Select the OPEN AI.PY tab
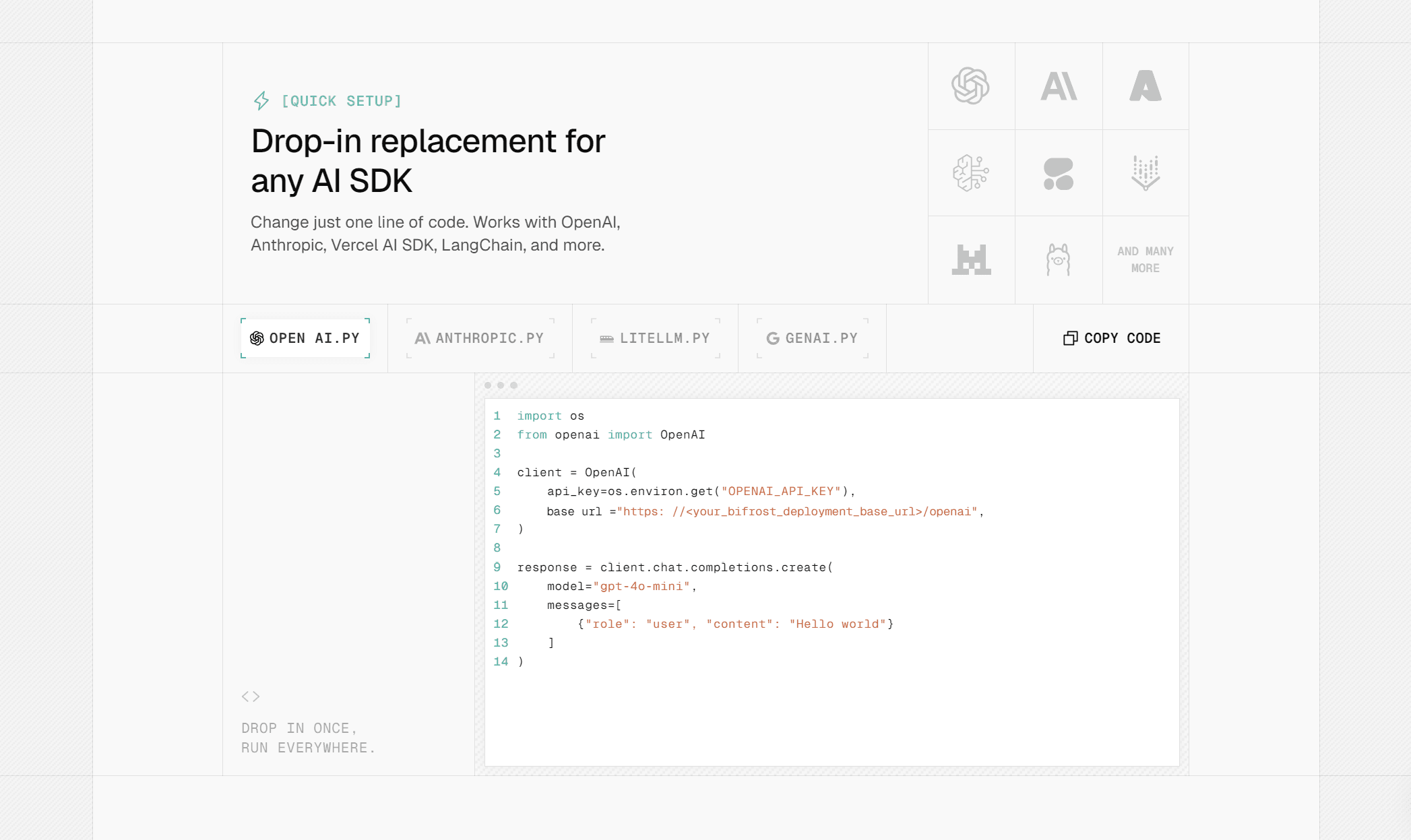Image resolution: width=1411 pixels, height=840 pixels. [305, 338]
